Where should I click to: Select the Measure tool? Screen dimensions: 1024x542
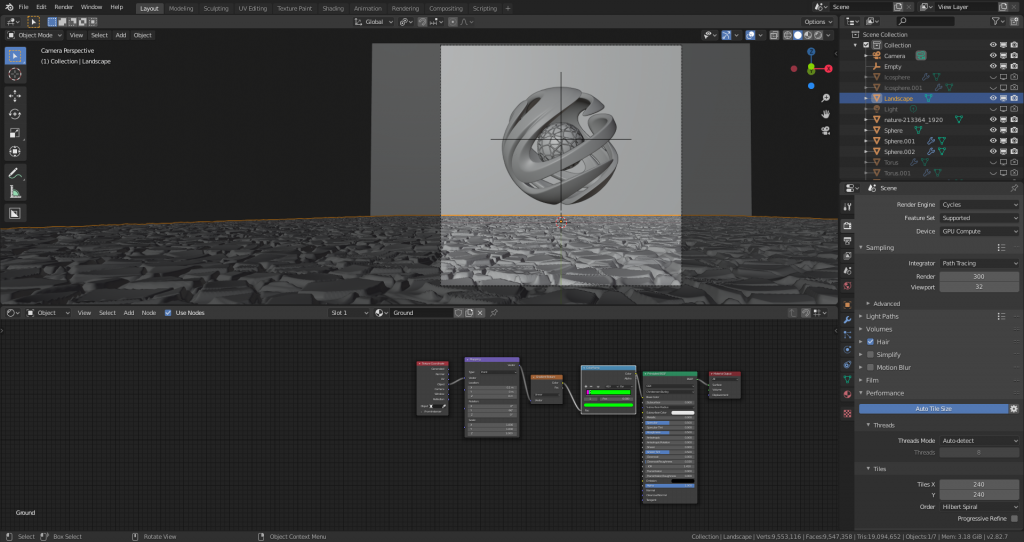click(14, 192)
